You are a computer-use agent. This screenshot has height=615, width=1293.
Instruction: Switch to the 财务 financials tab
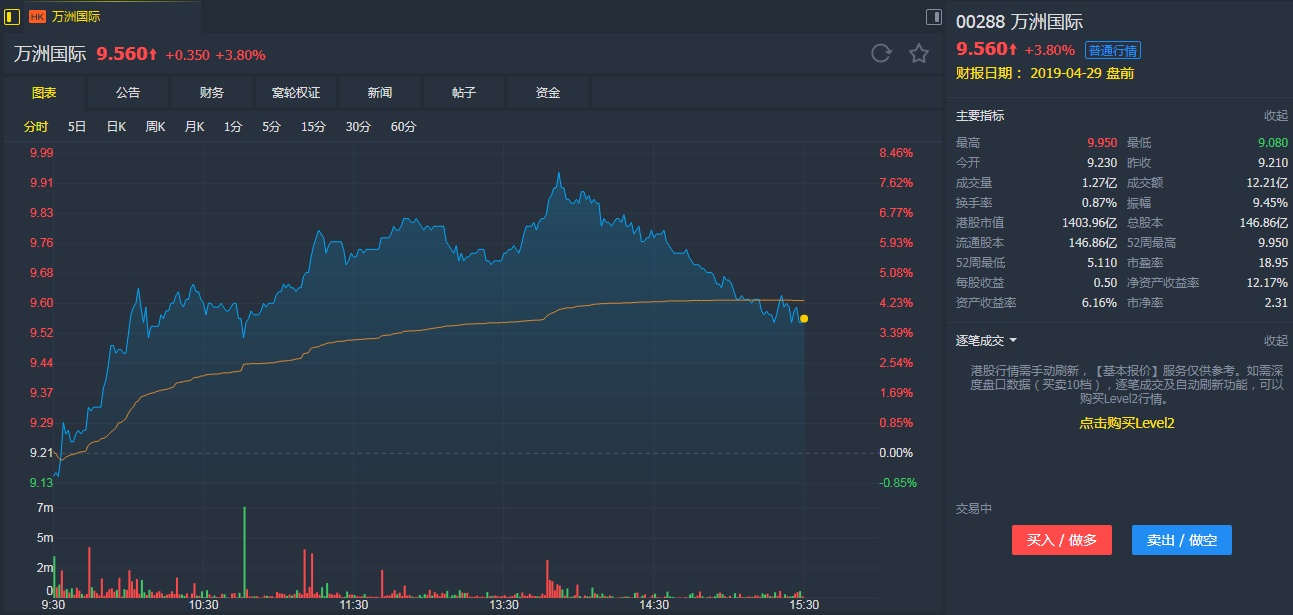[x=212, y=93]
